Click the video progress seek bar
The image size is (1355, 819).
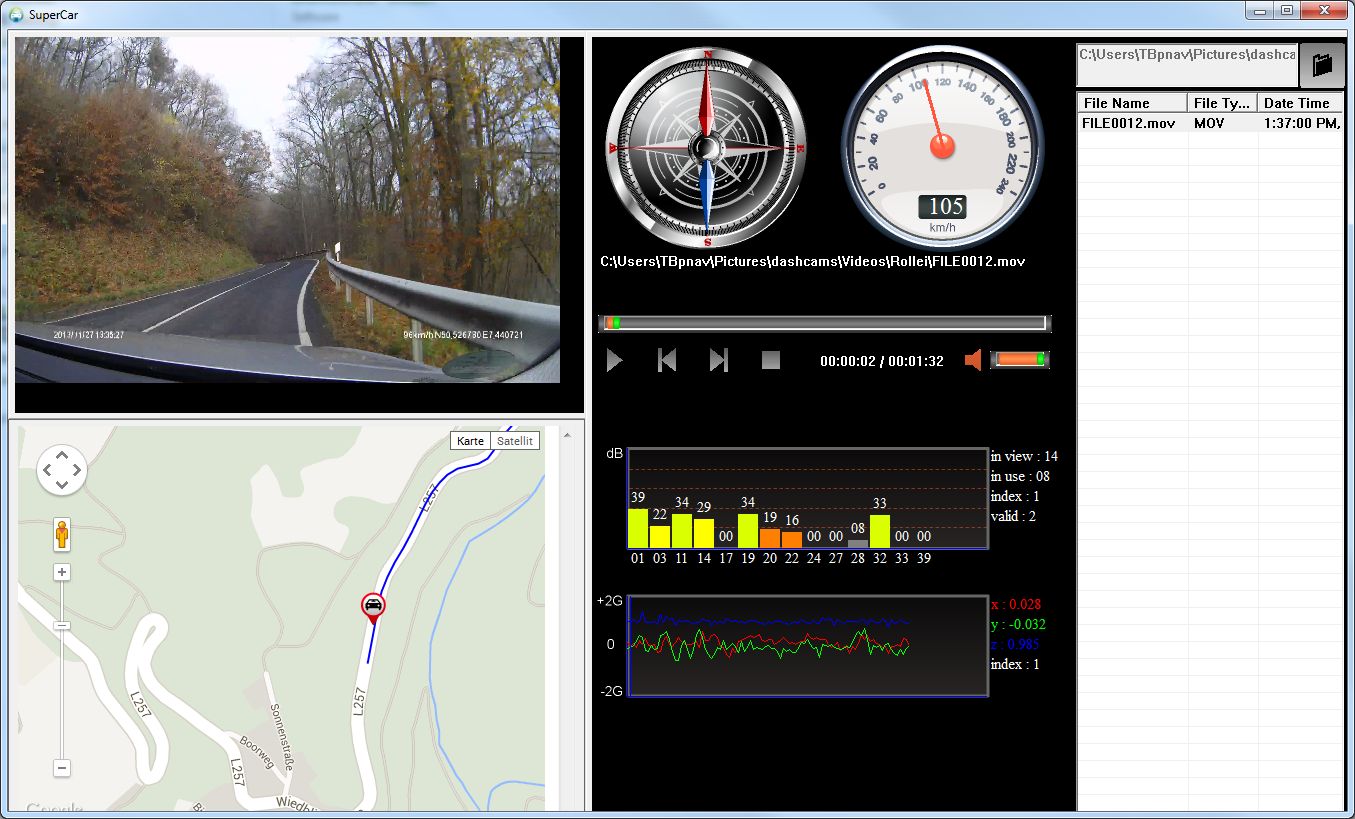click(x=824, y=323)
